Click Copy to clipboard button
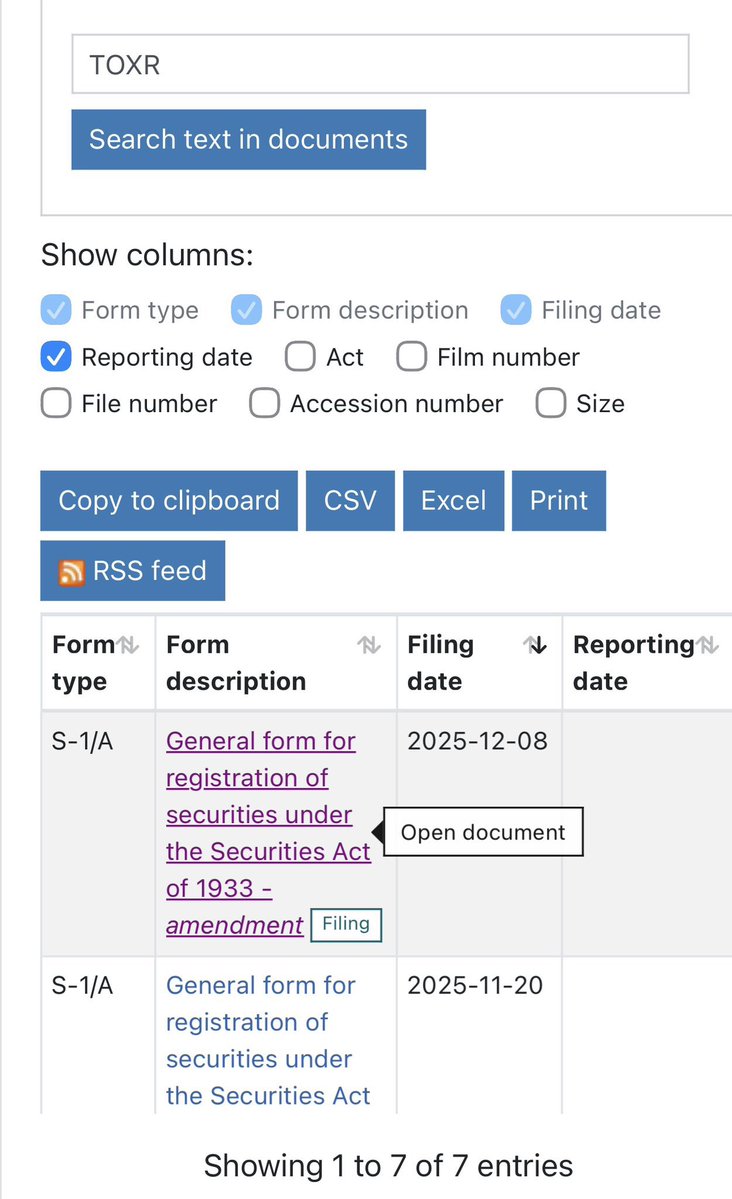This screenshot has height=1199, width=732. point(169,501)
